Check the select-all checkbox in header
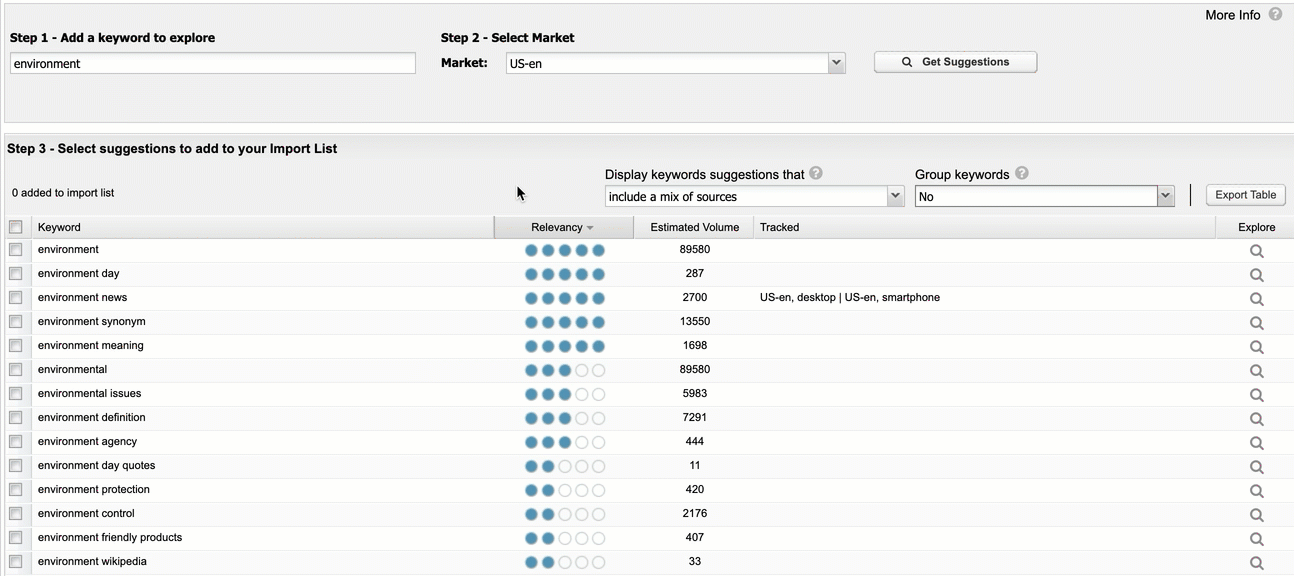The width and height of the screenshot is (1294, 576). coord(16,227)
